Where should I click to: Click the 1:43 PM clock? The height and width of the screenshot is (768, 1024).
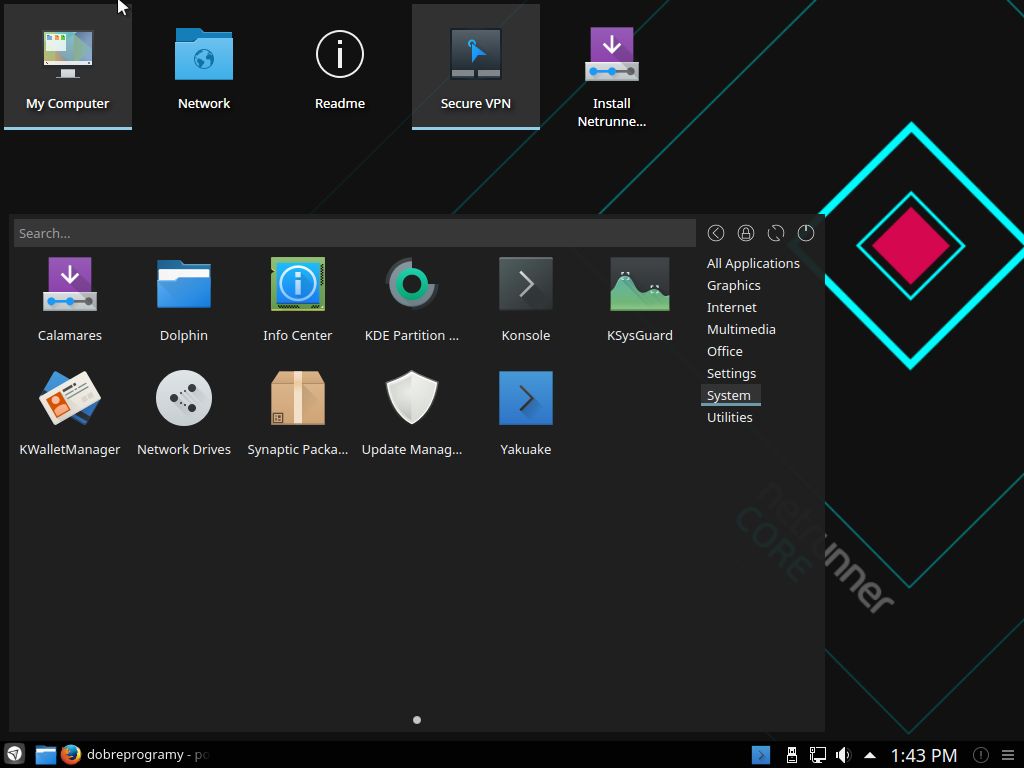pos(923,756)
